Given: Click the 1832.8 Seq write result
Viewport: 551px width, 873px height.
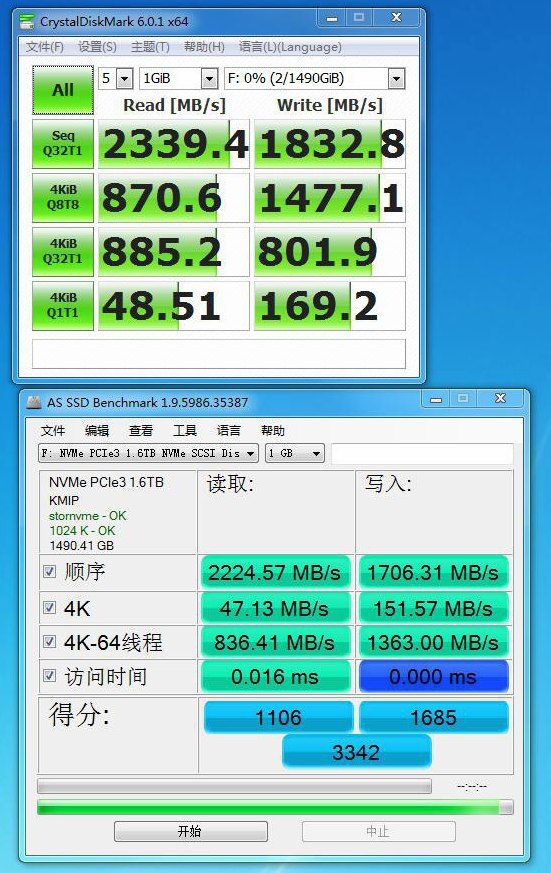Looking at the screenshot, I should click(x=330, y=144).
